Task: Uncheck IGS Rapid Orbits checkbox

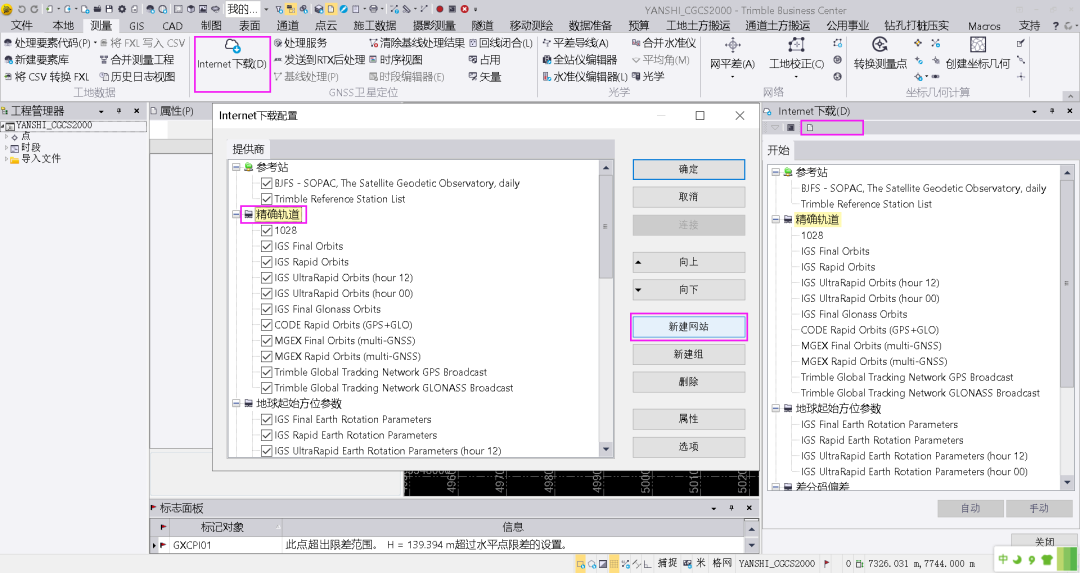Action: 267,262
